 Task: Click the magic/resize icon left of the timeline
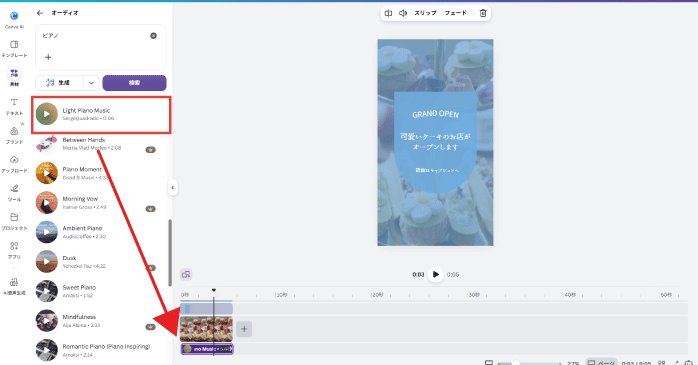(186, 274)
